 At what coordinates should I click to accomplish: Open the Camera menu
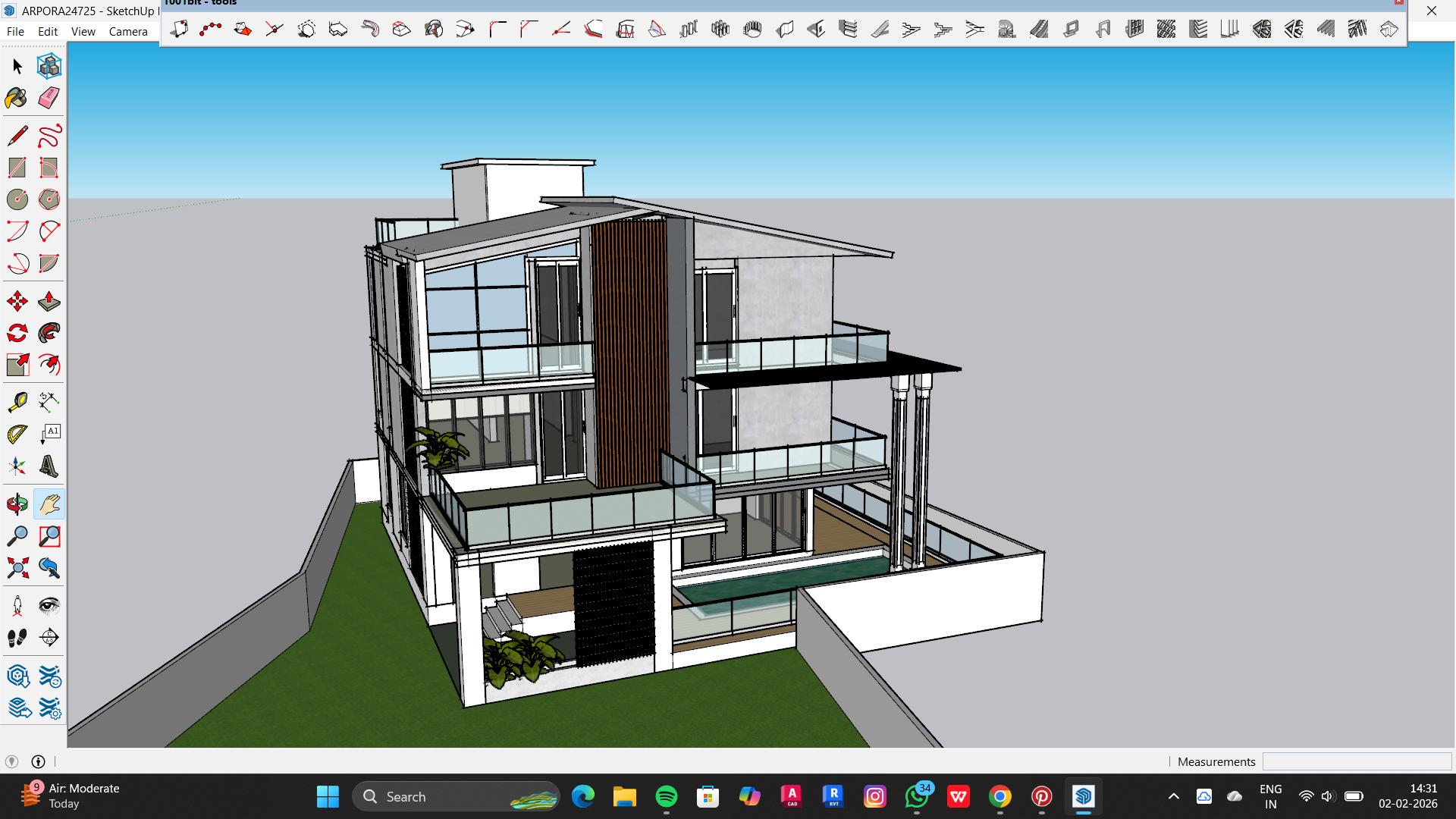(x=128, y=32)
